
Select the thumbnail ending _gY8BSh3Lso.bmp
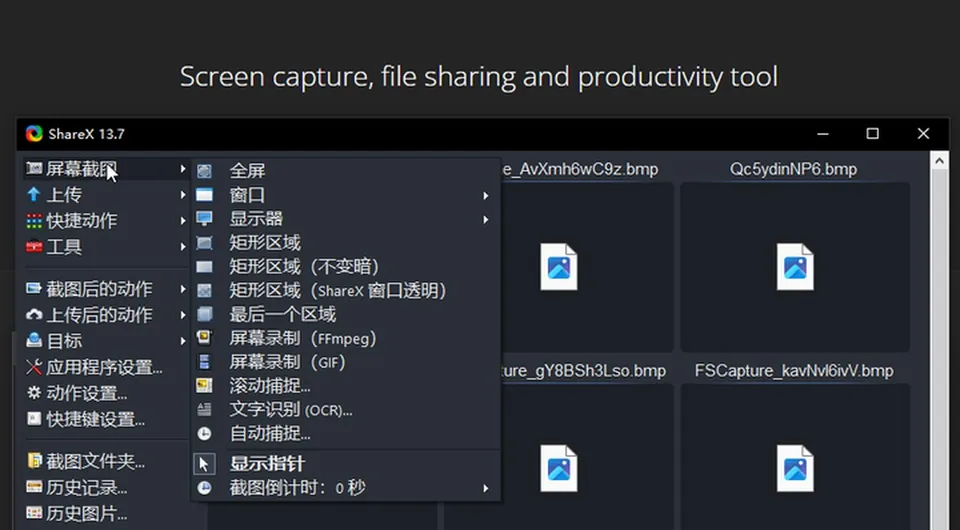[x=587, y=457]
